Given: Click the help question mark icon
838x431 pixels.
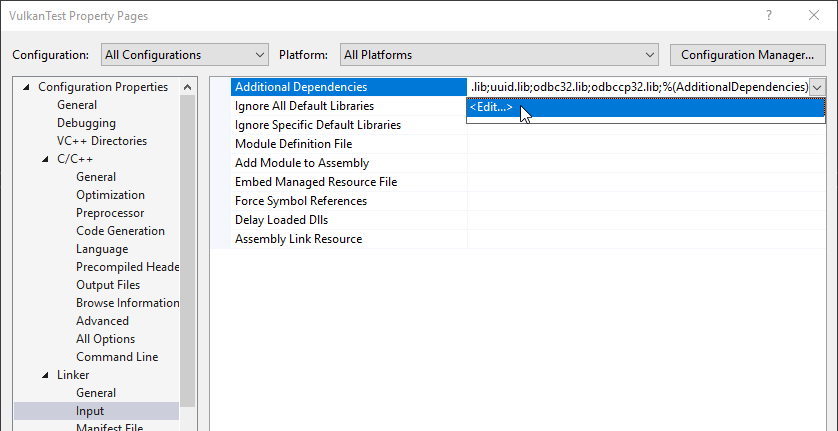Looking at the screenshot, I should coord(769,16).
